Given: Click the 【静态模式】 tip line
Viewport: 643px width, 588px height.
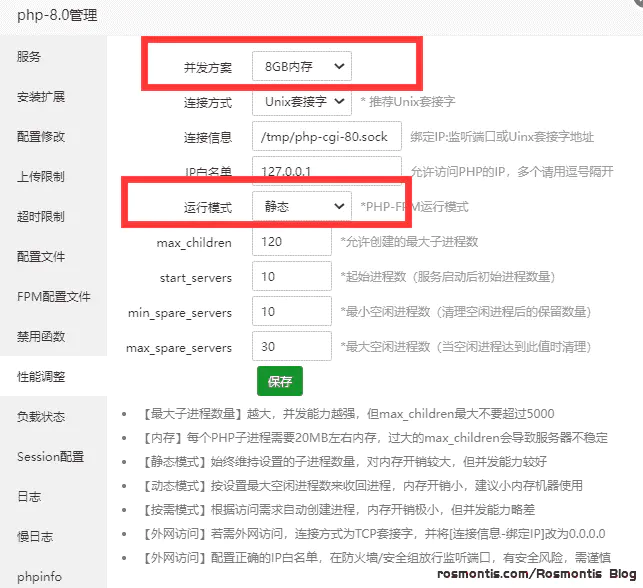Looking at the screenshot, I should coord(344,462).
